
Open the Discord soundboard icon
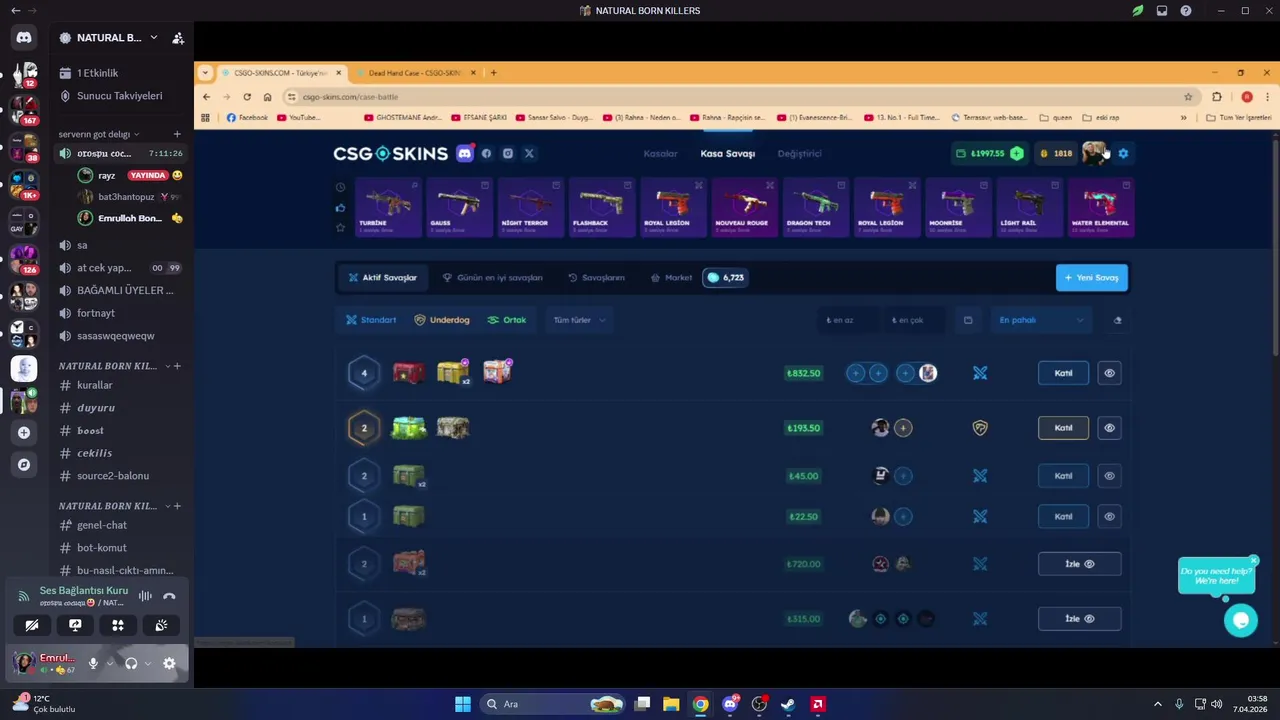(x=161, y=625)
